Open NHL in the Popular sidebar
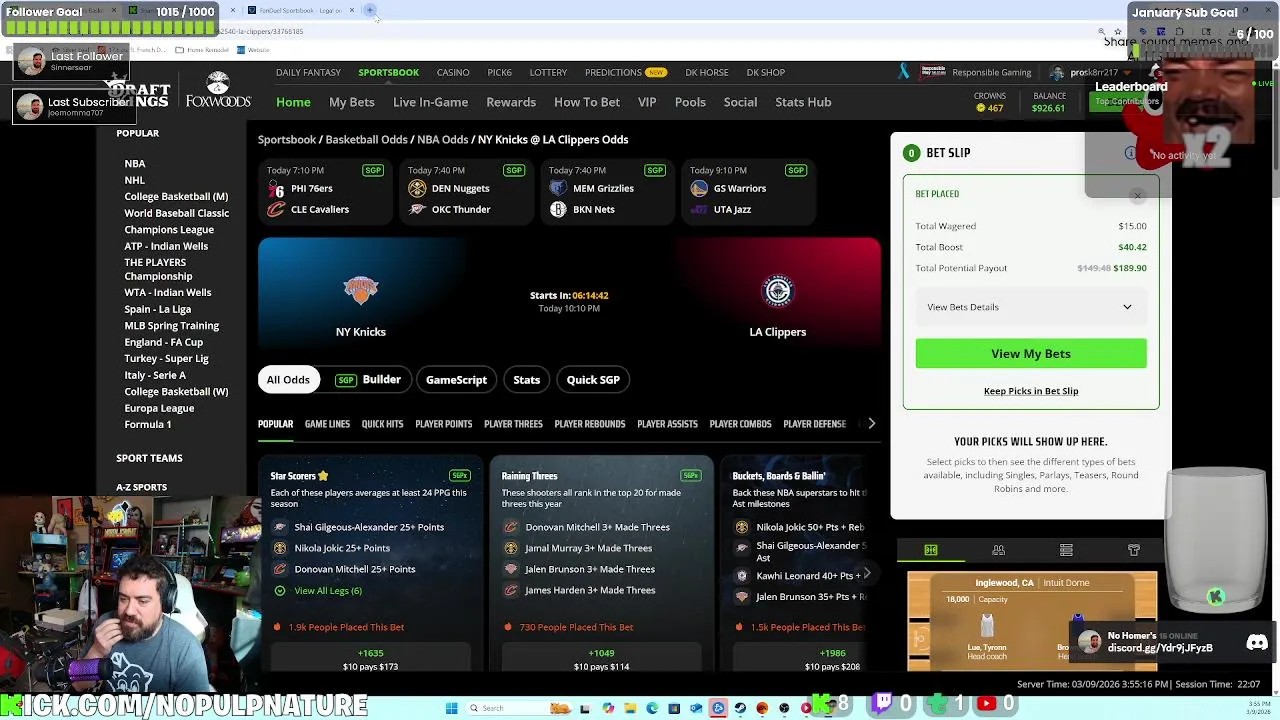Image resolution: width=1280 pixels, height=720 pixels. tap(134, 180)
